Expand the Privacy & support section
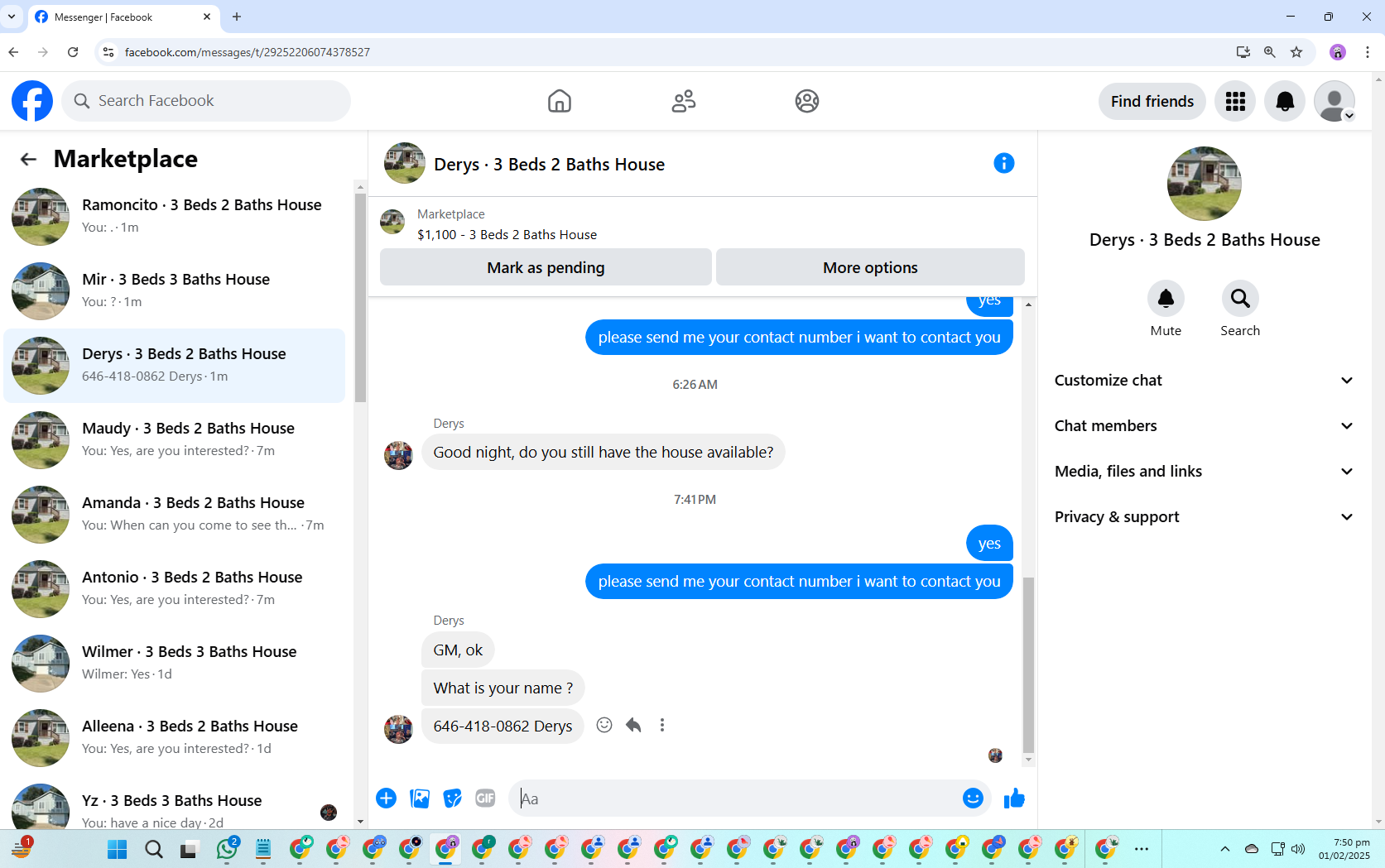Image resolution: width=1385 pixels, height=868 pixels. (x=1204, y=516)
